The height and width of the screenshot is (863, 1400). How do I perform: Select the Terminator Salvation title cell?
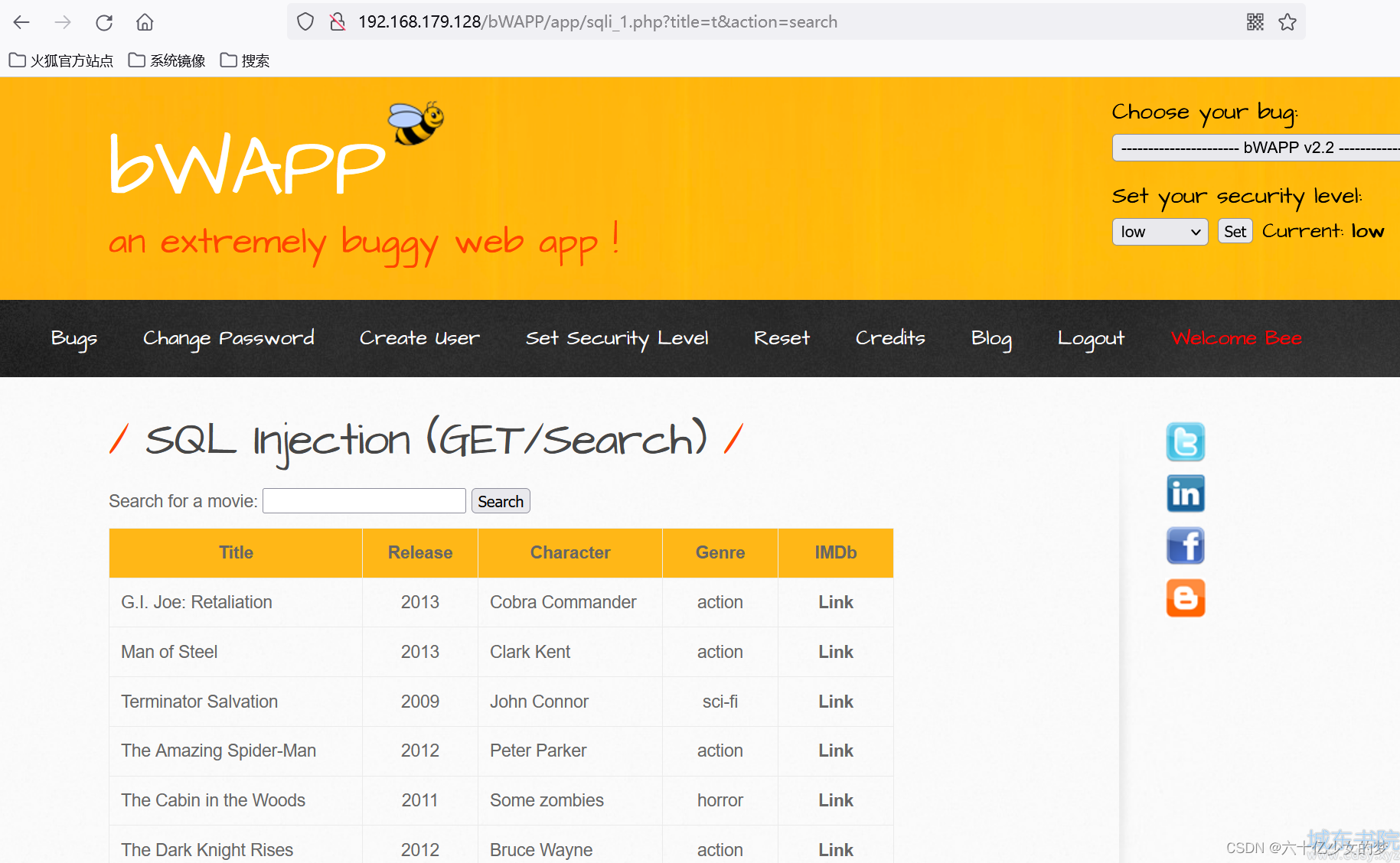point(236,702)
